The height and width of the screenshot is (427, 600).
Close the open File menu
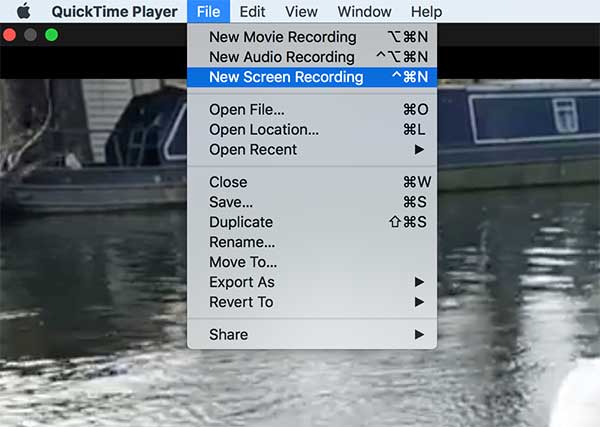pyautogui.click(x=209, y=11)
